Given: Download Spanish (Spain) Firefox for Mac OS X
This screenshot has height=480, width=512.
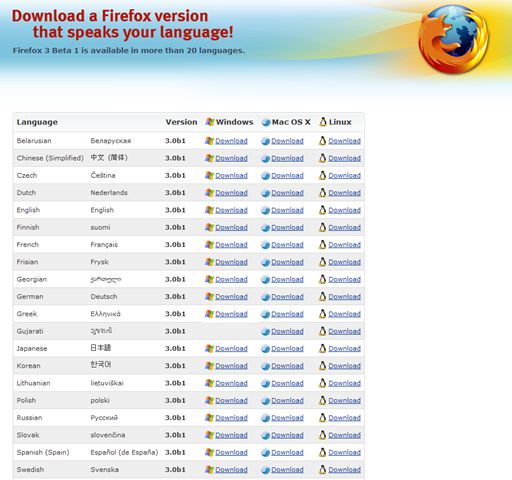Looking at the screenshot, I should [287, 453].
